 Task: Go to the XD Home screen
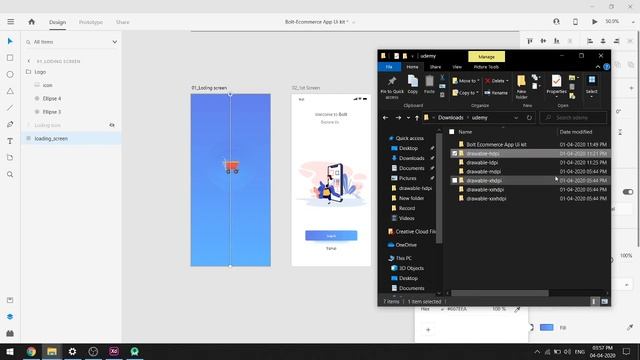31,22
